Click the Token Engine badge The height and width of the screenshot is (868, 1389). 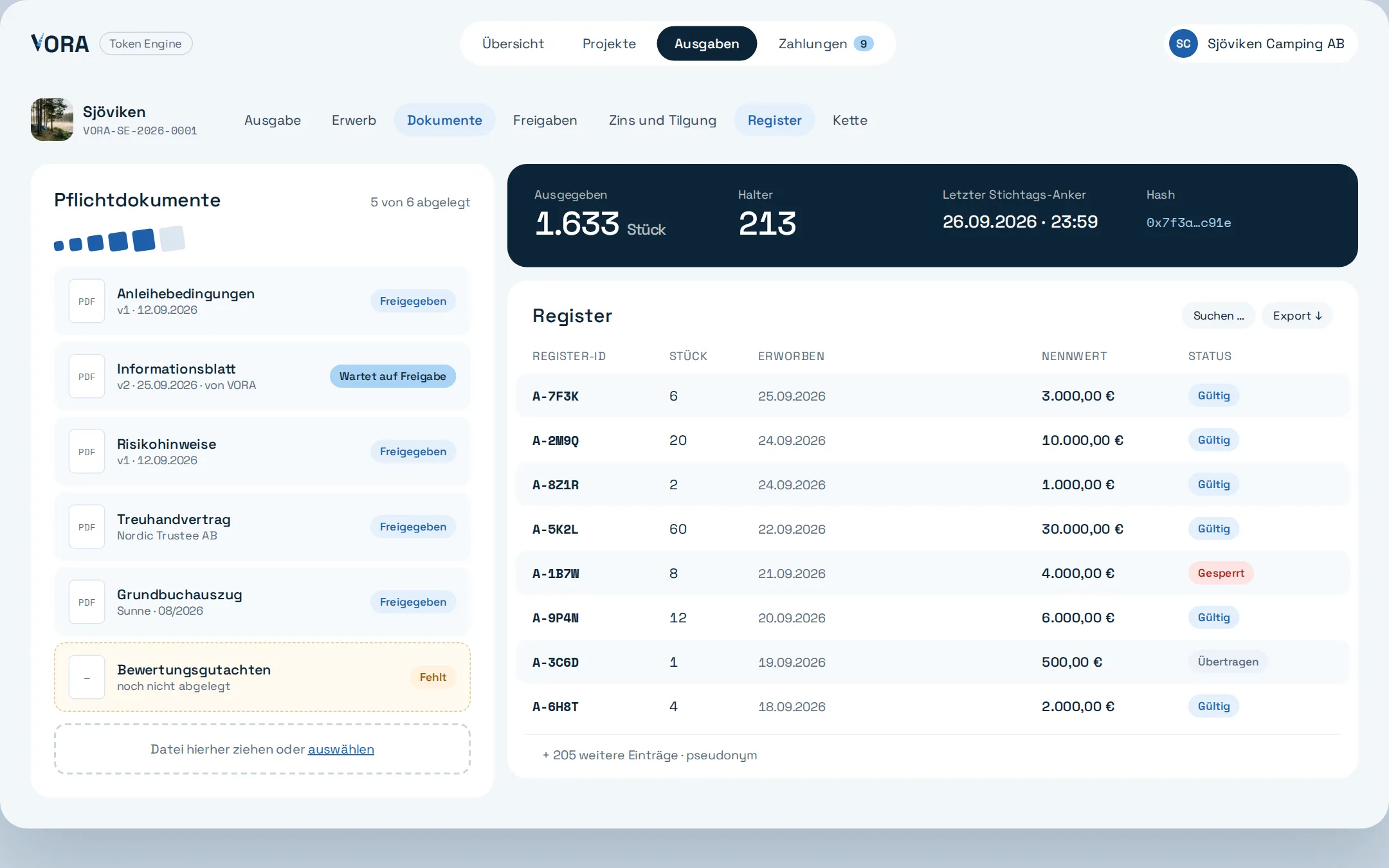(x=146, y=44)
